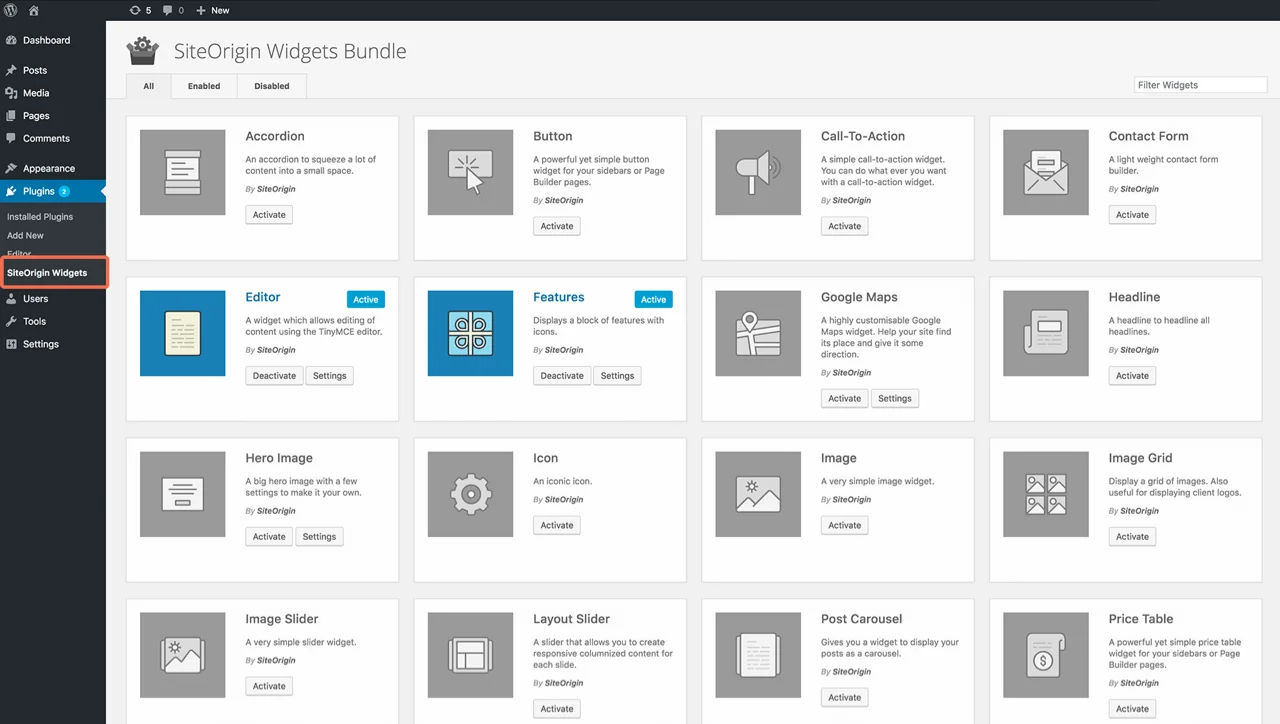Image resolution: width=1280 pixels, height=724 pixels.
Task: Click the Call-To-Action megaphone icon
Action: point(758,172)
